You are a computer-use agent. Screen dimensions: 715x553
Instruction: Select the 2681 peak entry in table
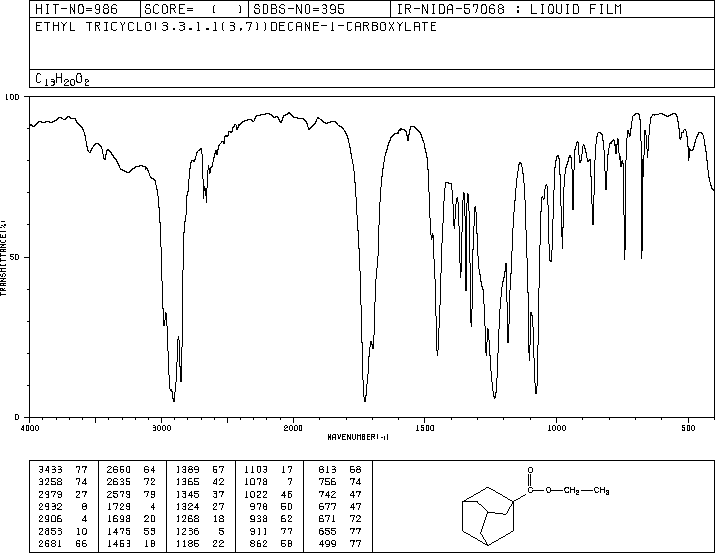click(x=62, y=543)
